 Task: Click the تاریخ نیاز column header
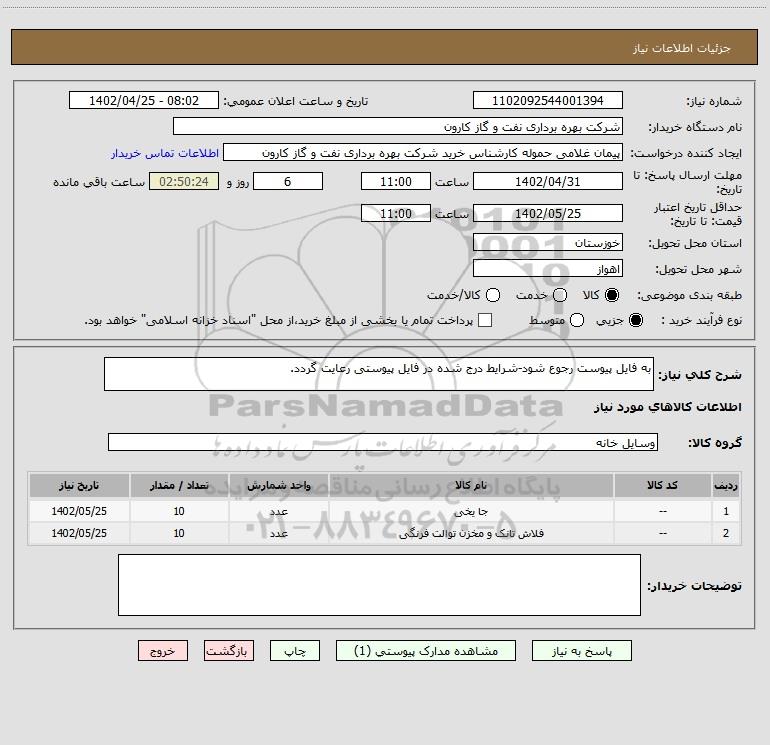tap(79, 486)
